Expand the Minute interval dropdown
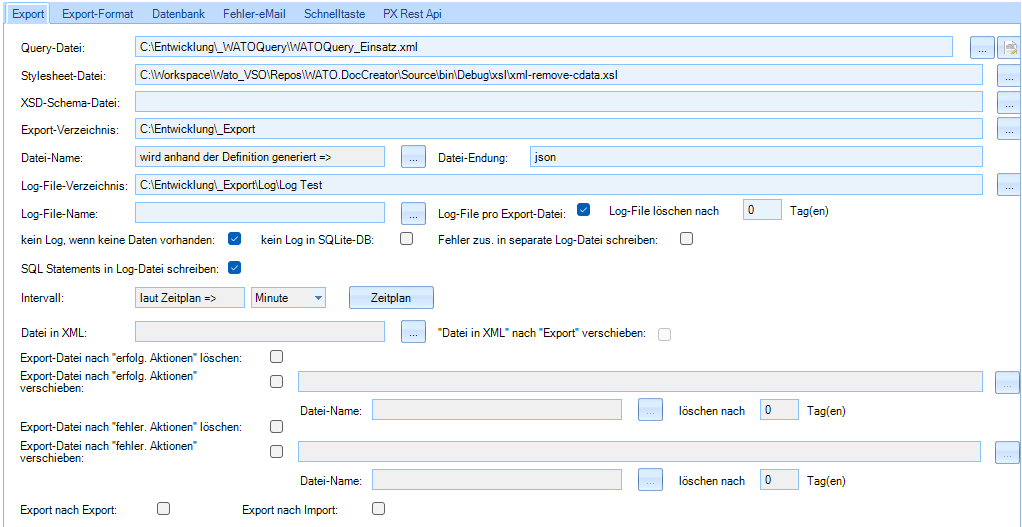This screenshot has height=527, width=1022. [x=318, y=298]
